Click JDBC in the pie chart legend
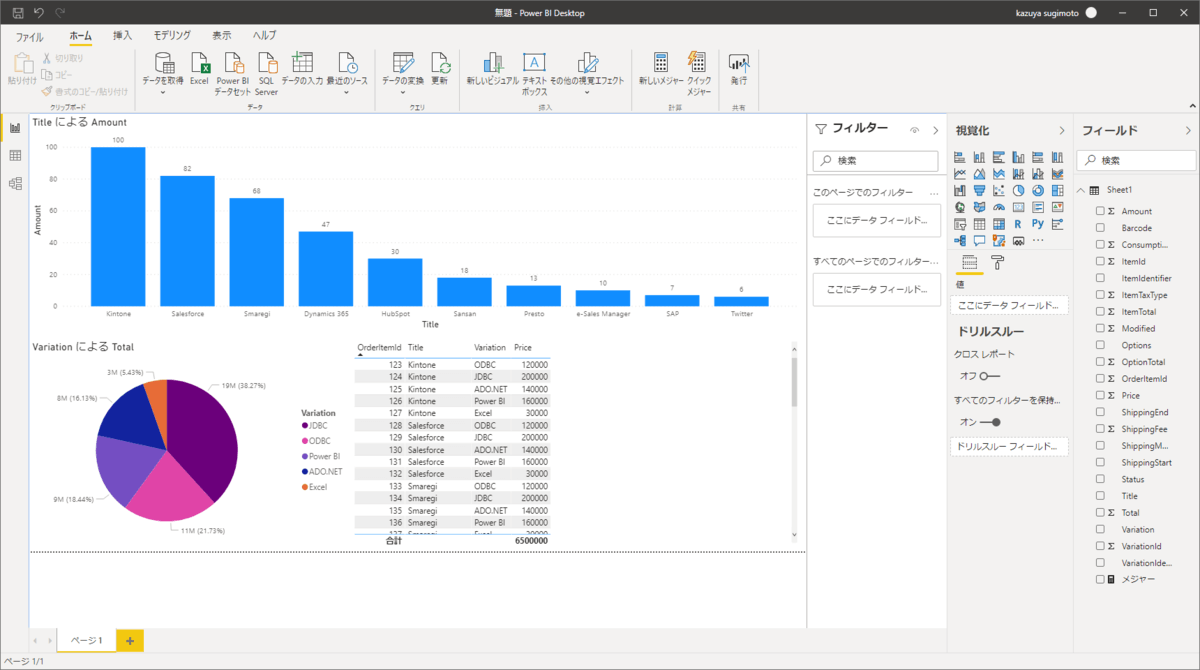The height and width of the screenshot is (670, 1200). [318, 426]
